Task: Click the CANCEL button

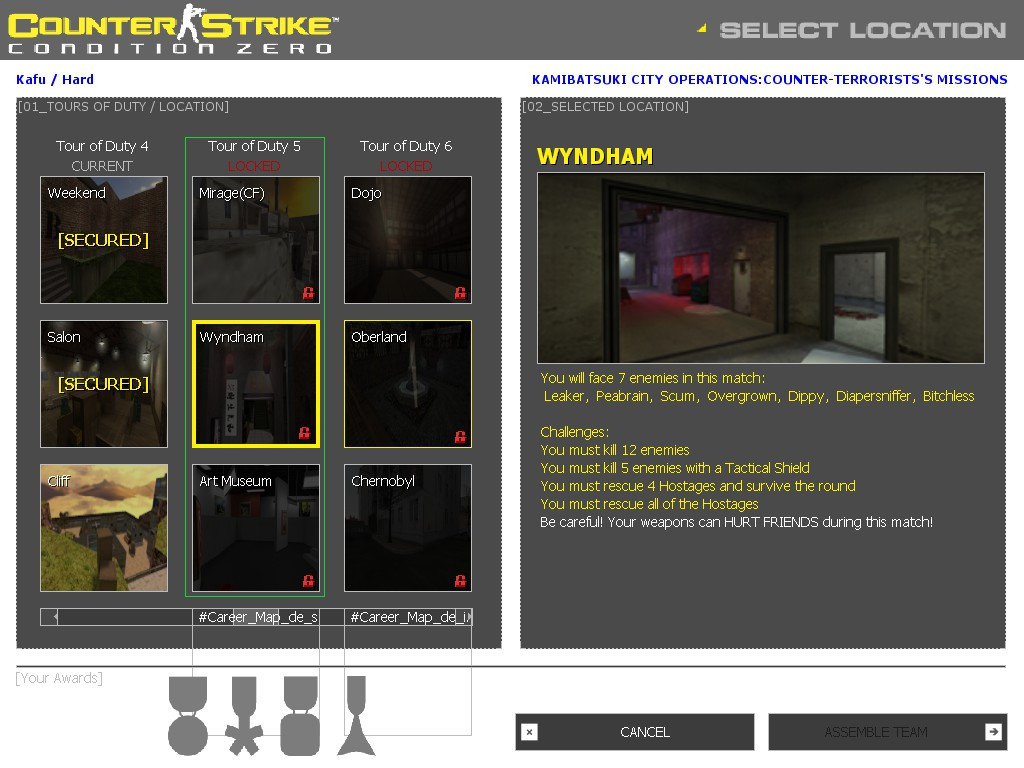Action: (x=635, y=732)
